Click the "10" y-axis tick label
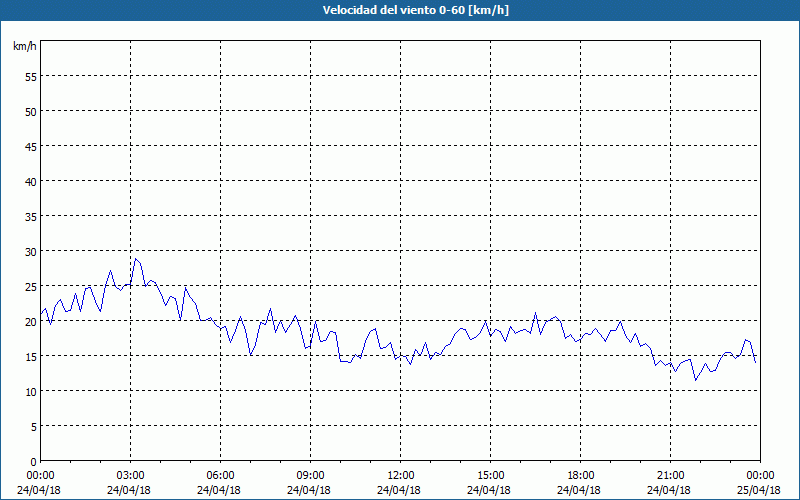This screenshot has height=500, width=800. point(31,392)
